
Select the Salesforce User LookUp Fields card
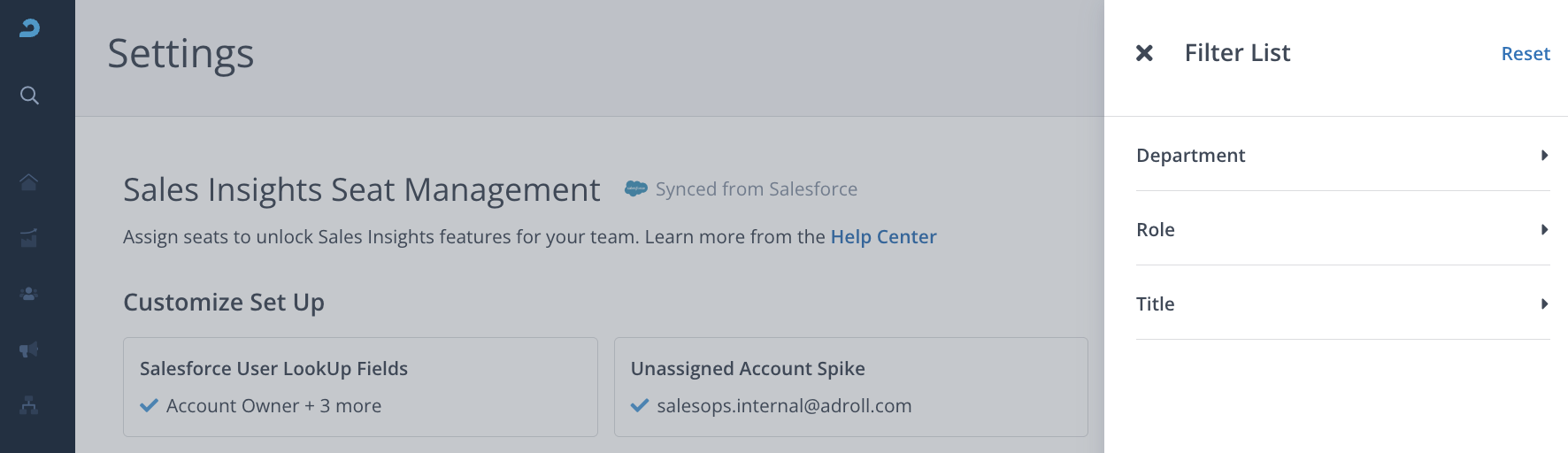pos(360,387)
